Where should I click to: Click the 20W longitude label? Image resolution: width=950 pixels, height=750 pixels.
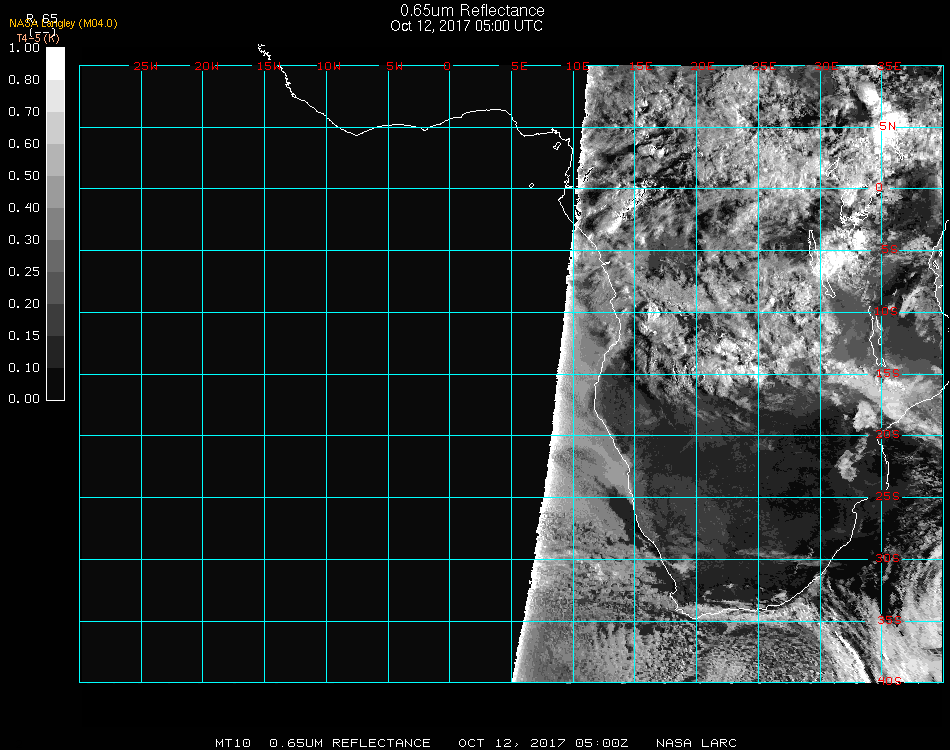(x=207, y=66)
